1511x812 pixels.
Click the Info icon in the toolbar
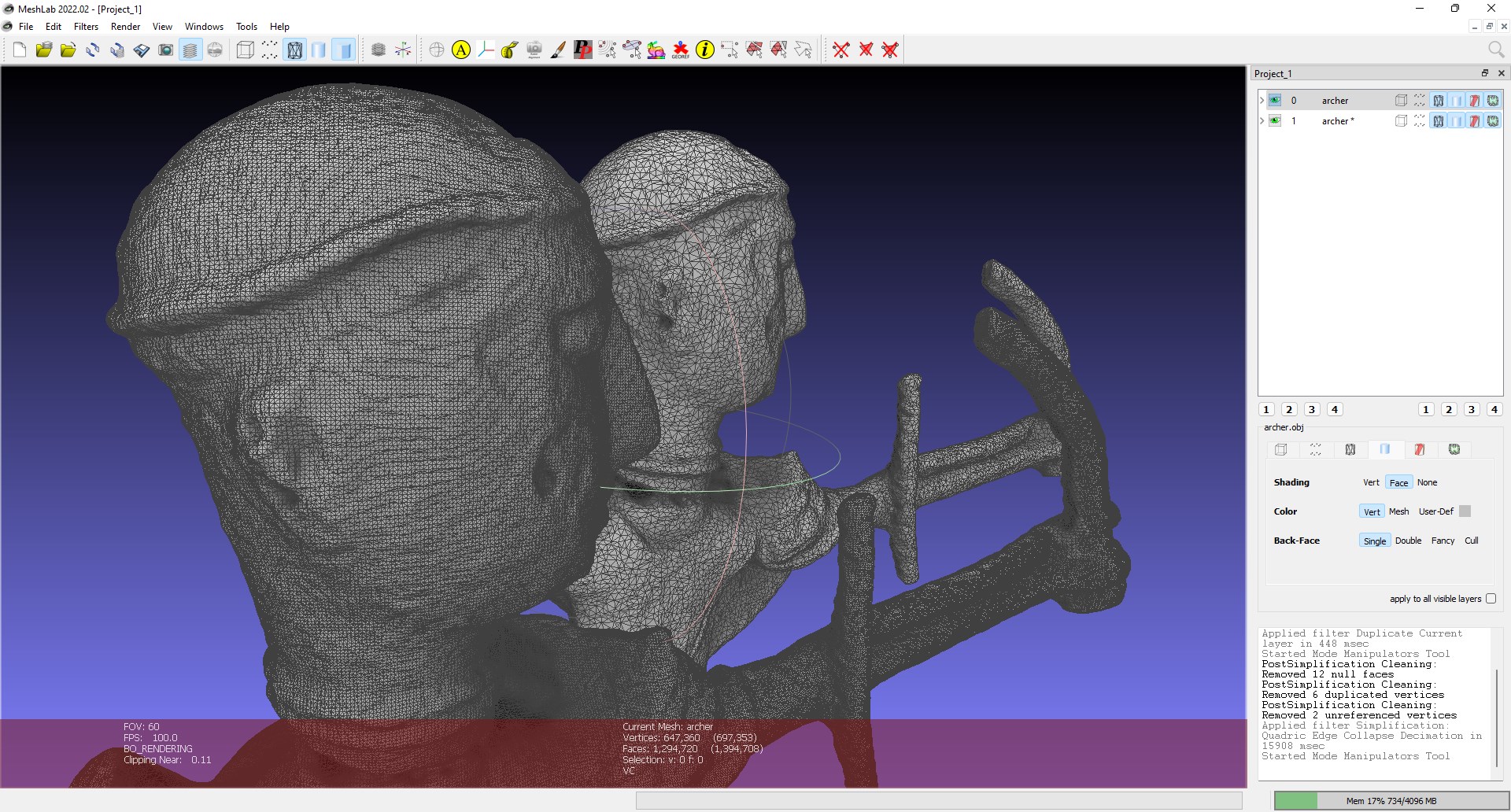[704, 50]
